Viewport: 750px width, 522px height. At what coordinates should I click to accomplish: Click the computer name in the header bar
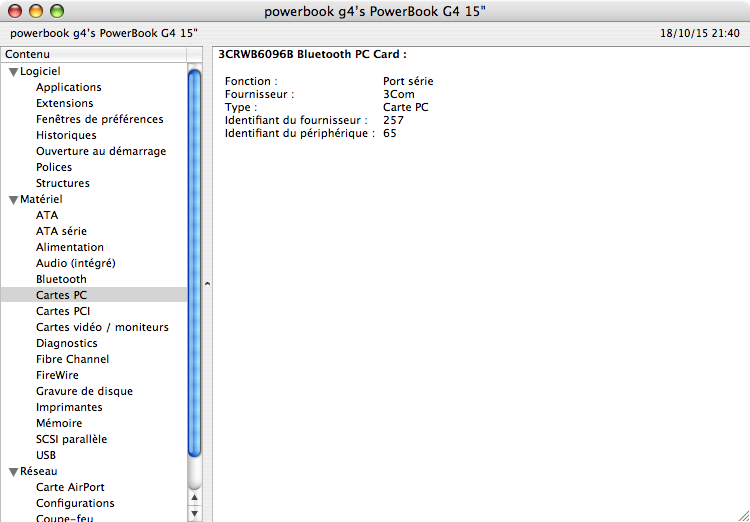pyautogui.click(x=104, y=33)
